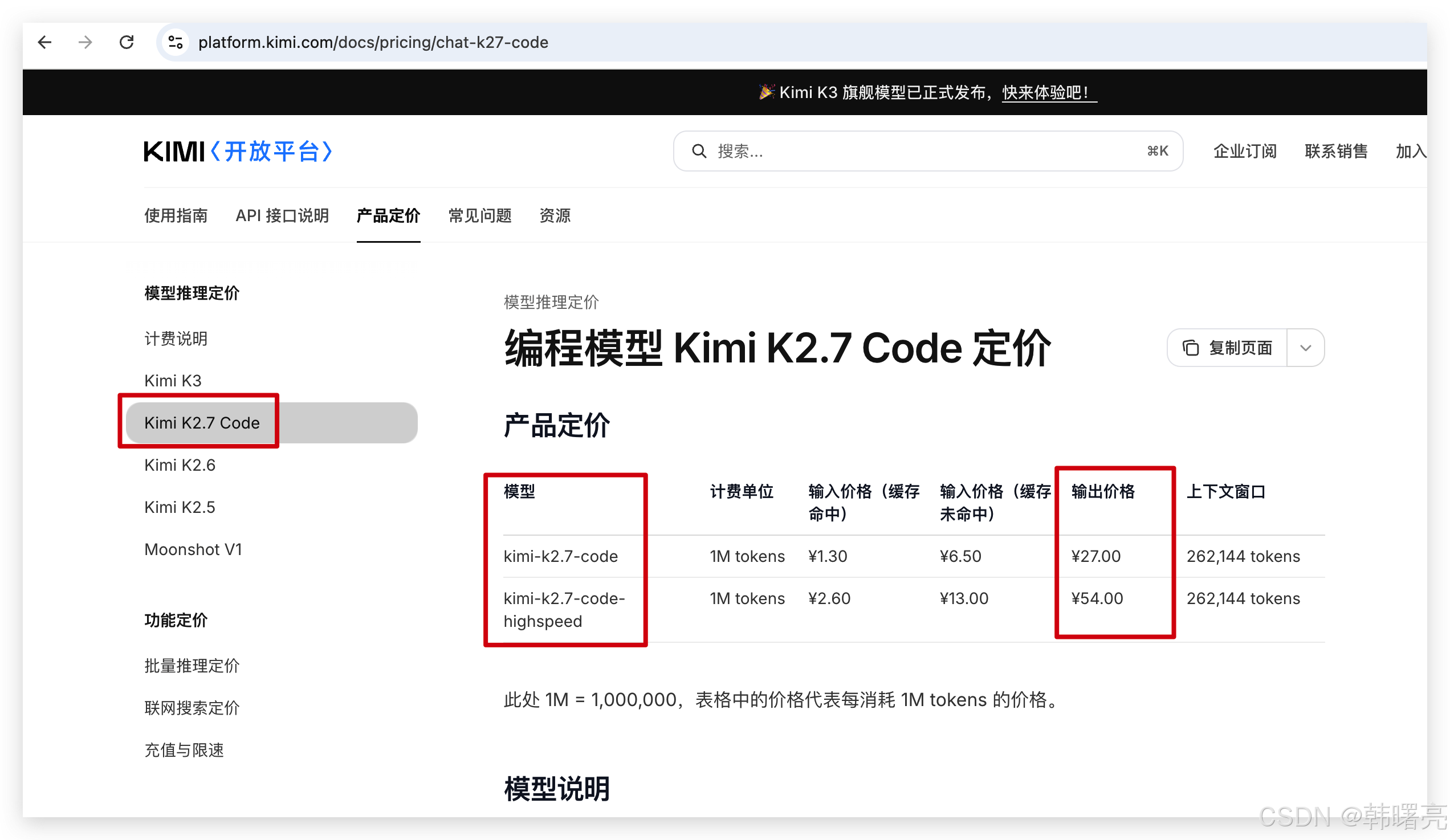The width and height of the screenshot is (1450, 840).
Task: Click the 快来体验吧！ banner link
Action: pos(1048,93)
